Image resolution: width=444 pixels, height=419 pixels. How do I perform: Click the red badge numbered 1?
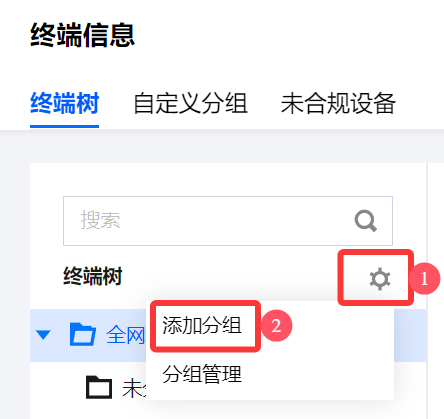tap(424, 279)
